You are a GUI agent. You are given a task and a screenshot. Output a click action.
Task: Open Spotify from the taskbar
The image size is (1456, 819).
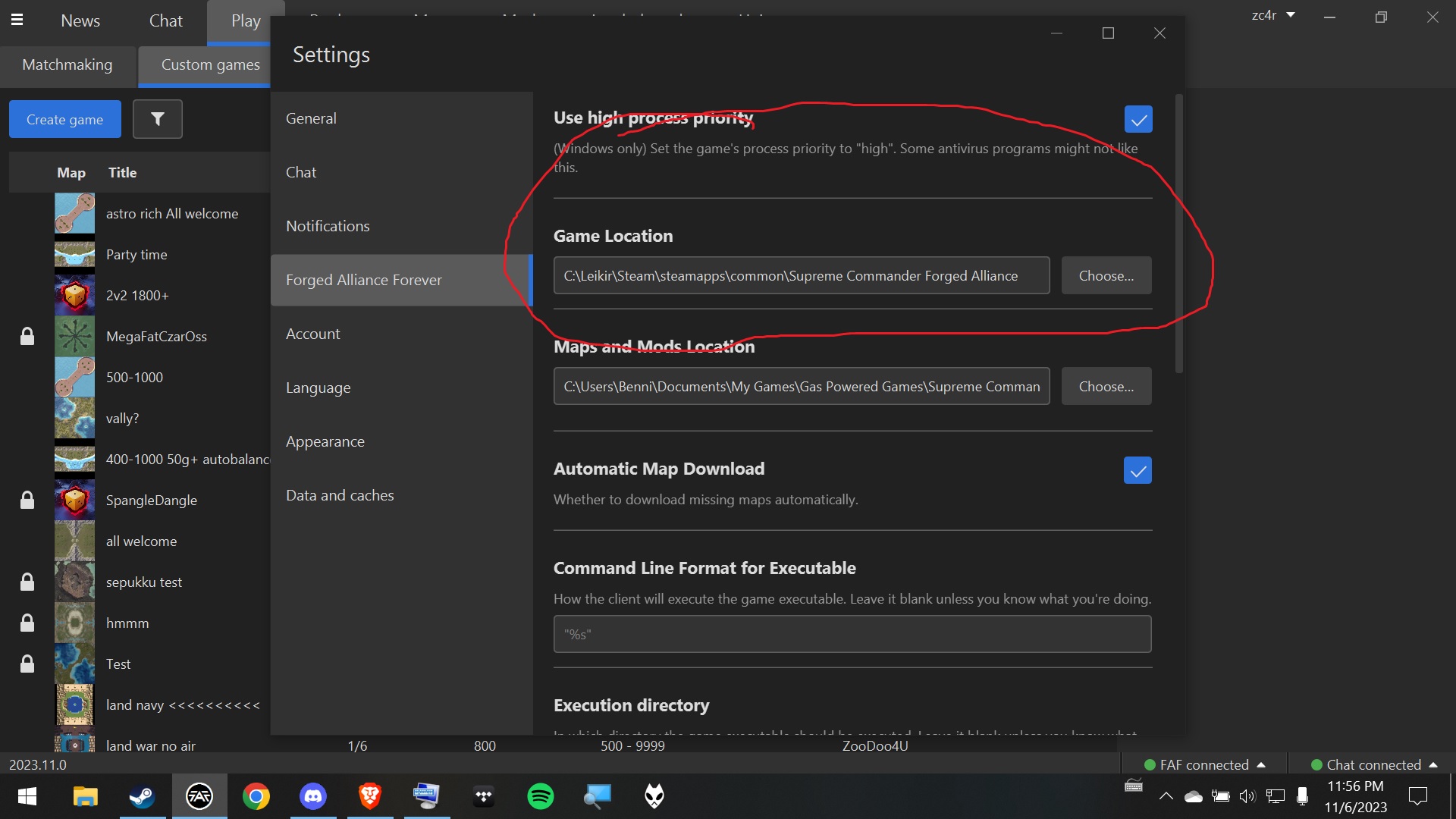point(541,796)
